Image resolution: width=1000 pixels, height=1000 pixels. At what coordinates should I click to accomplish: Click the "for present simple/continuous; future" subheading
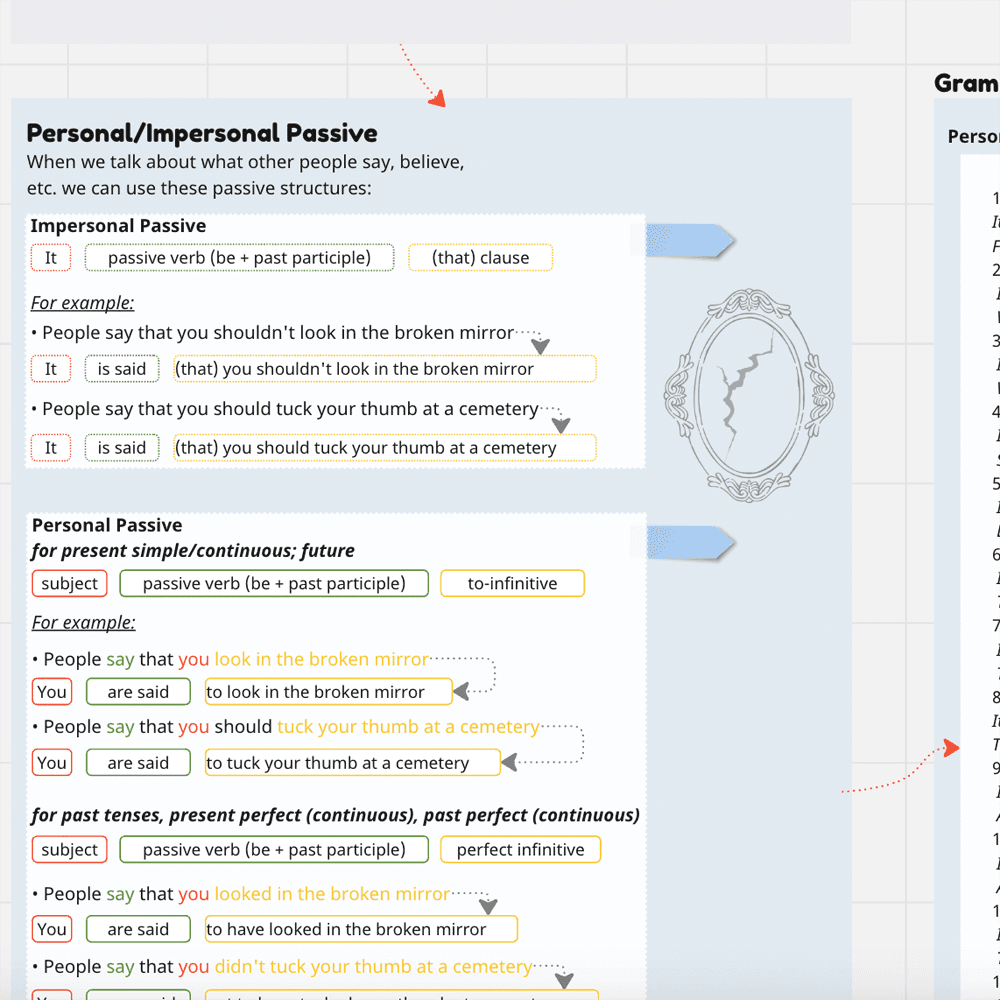point(193,551)
